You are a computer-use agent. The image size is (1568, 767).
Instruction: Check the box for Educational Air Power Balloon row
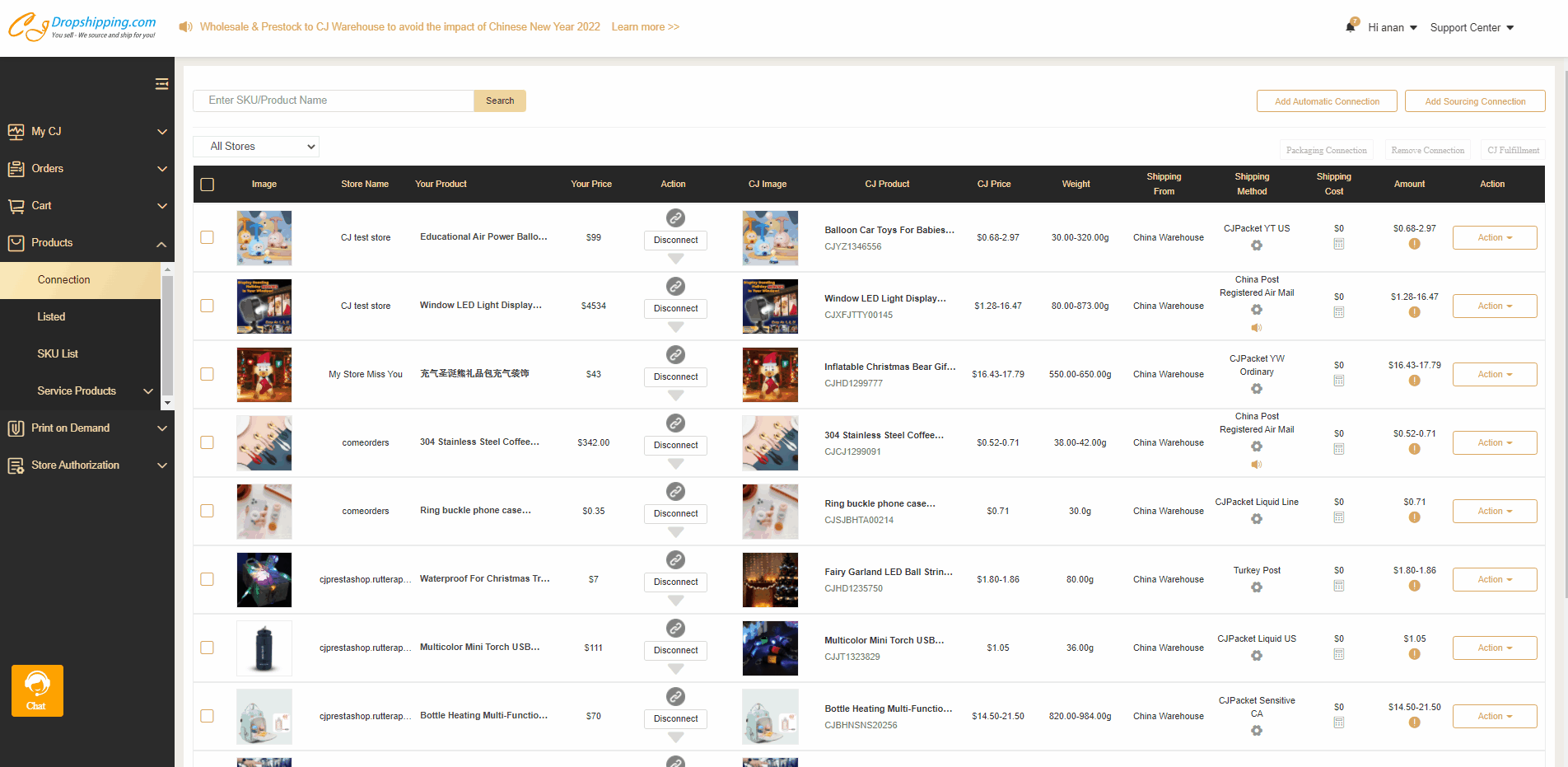[x=208, y=237]
